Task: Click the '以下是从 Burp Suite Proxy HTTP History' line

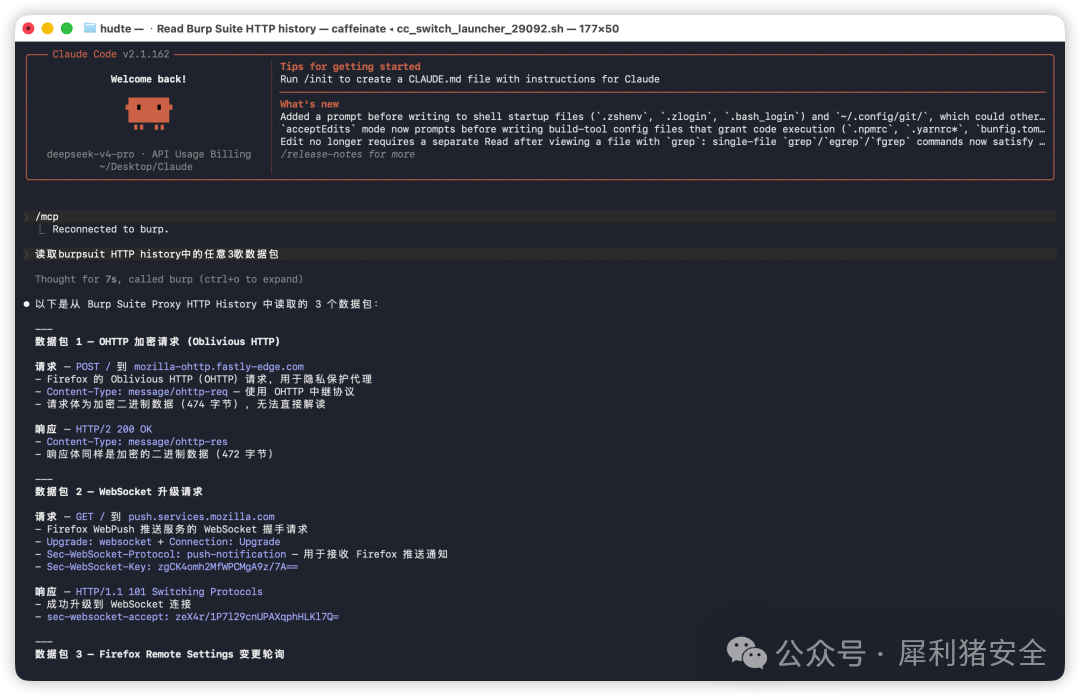Action: (207, 304)
